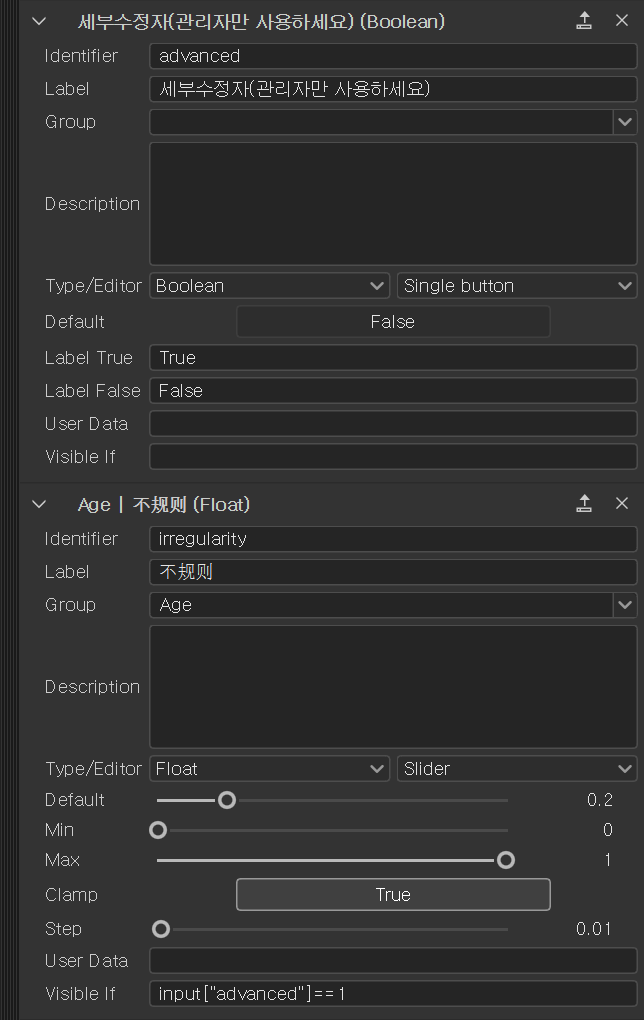Collapse the Age 不规则 Float parameter section
Viewport: 644px width, 1020px height.
[x=39, y=504]
